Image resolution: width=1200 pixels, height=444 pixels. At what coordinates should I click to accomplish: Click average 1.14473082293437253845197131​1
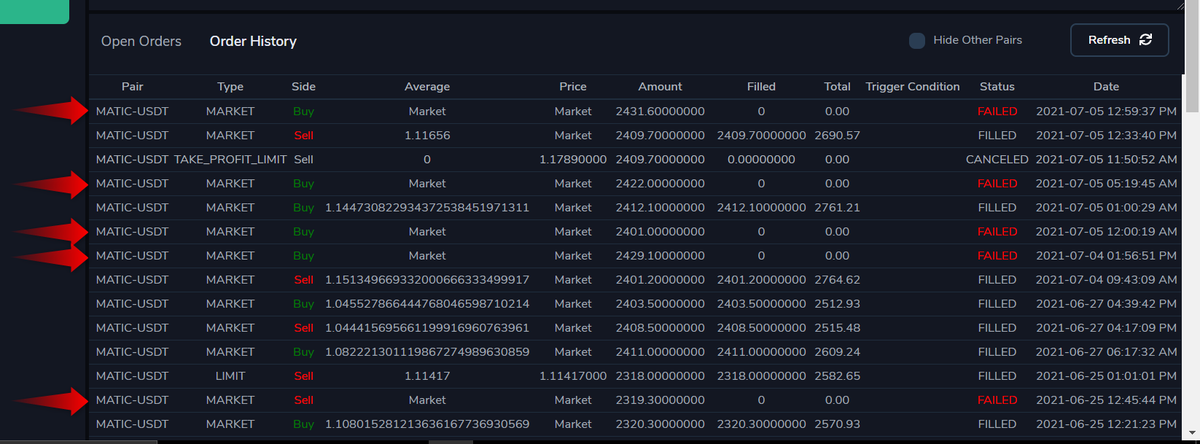[x=427, y=207]
